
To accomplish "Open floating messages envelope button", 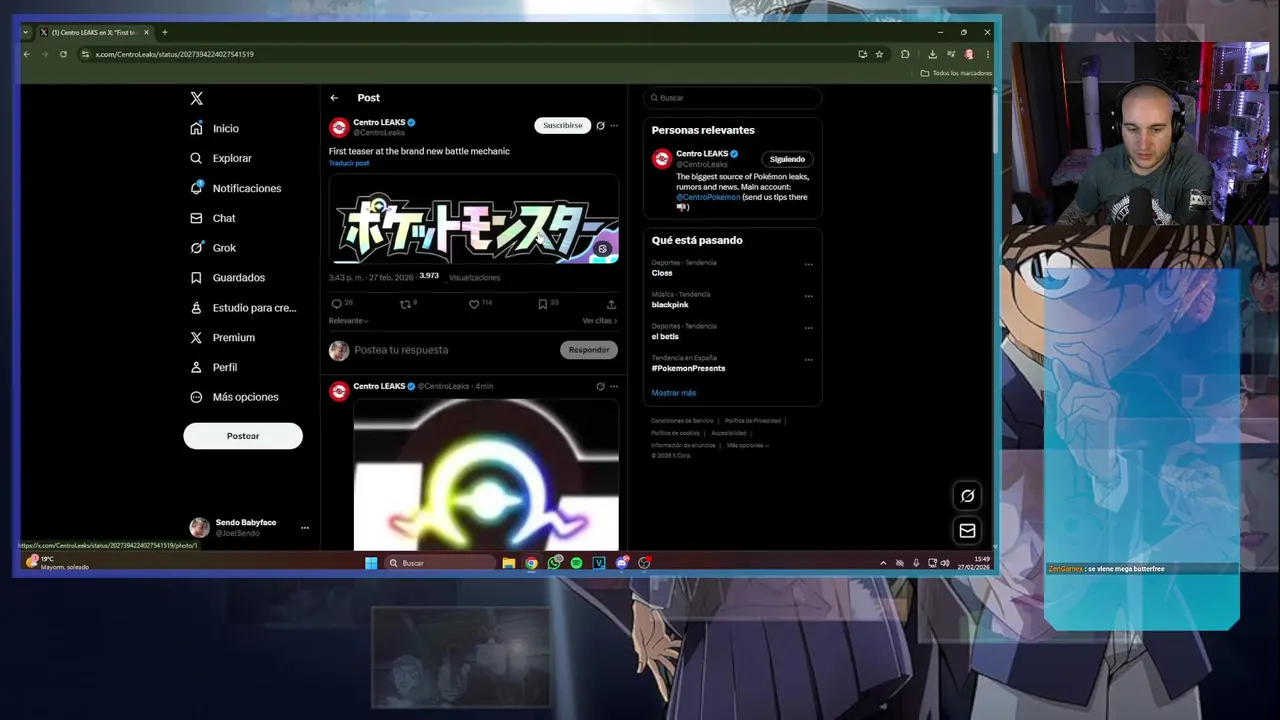I will tap(967, 531).
